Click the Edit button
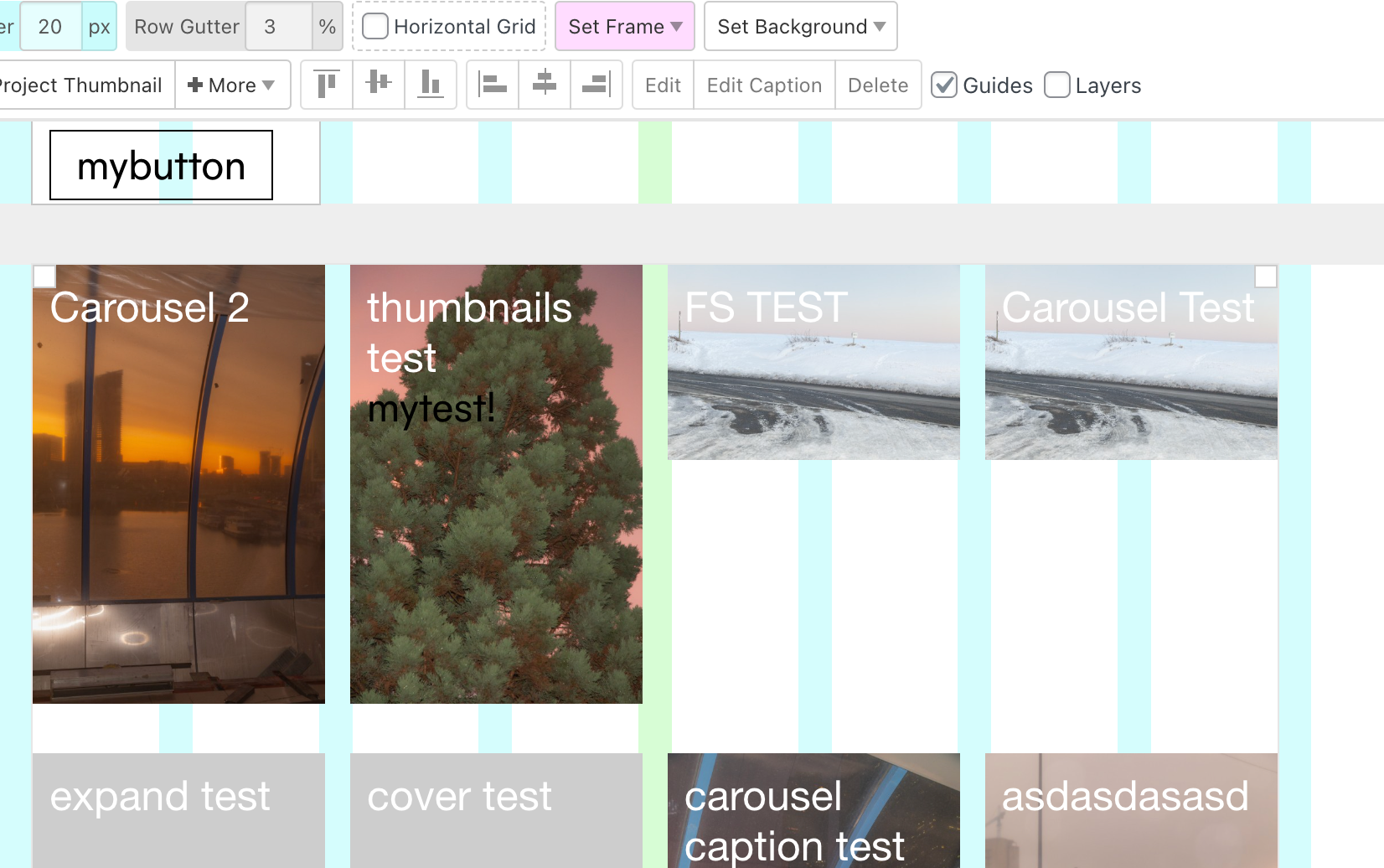The height and width of the screenshot is (868, 1384). tap(662, 85)
